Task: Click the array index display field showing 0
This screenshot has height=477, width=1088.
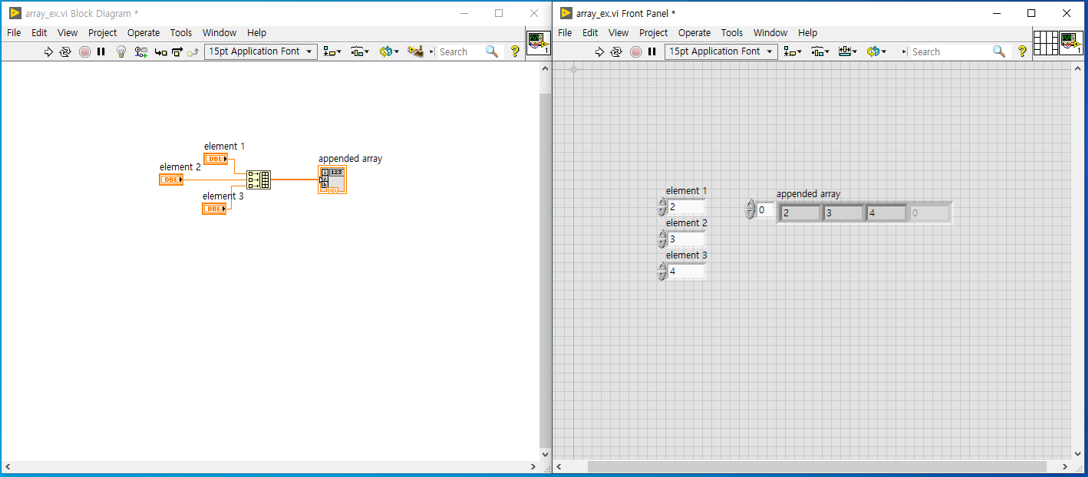Action: pyautogui.click(x=765, y=209)
